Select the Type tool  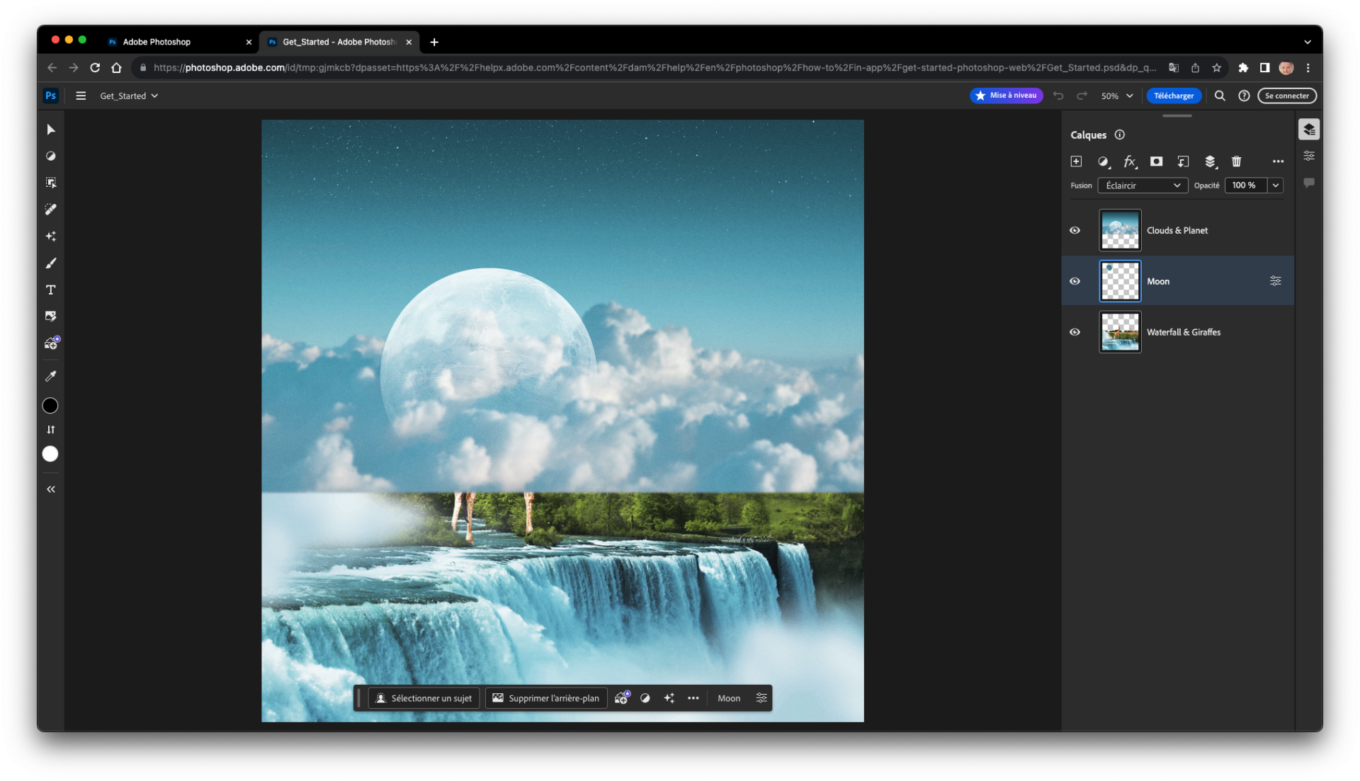point(51,290)
